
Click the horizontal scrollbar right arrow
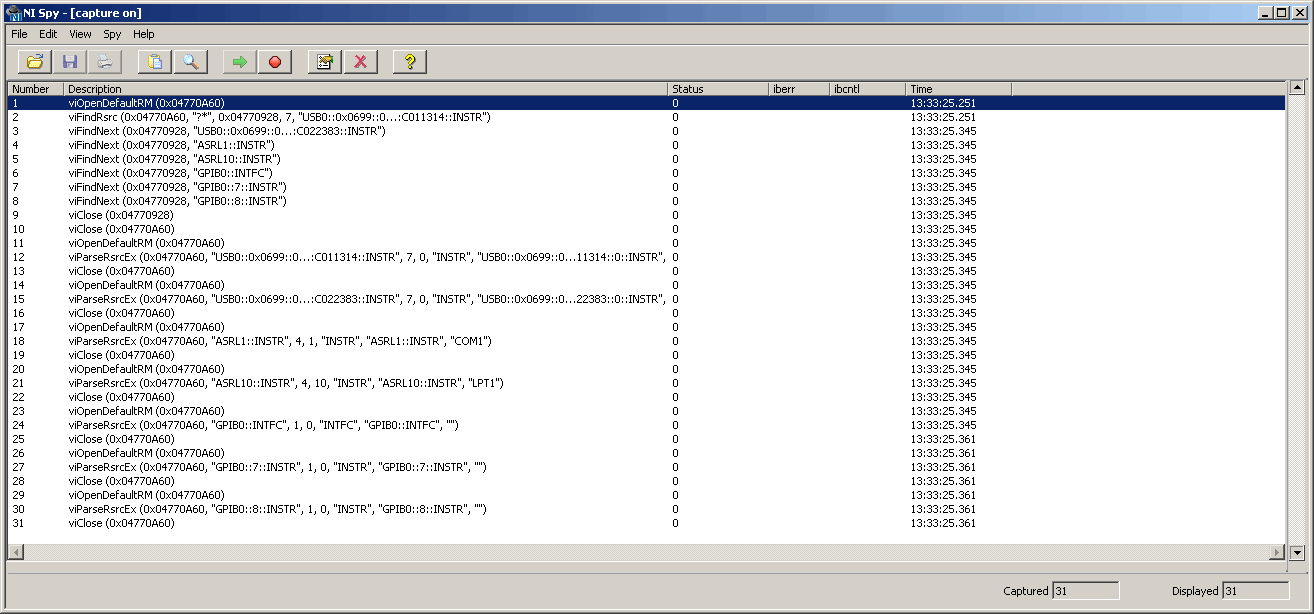(x=1277, y=552)
